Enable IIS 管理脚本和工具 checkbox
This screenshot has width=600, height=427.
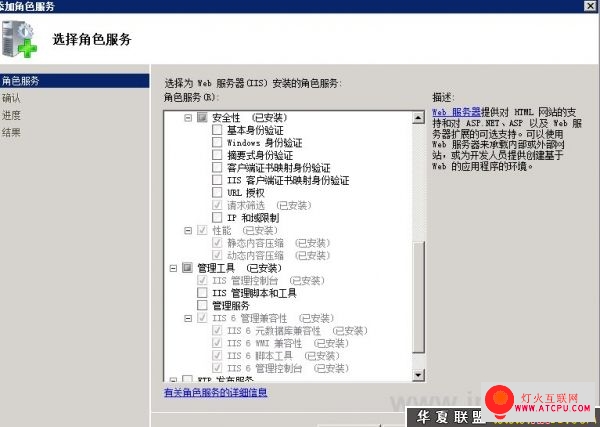202,293
